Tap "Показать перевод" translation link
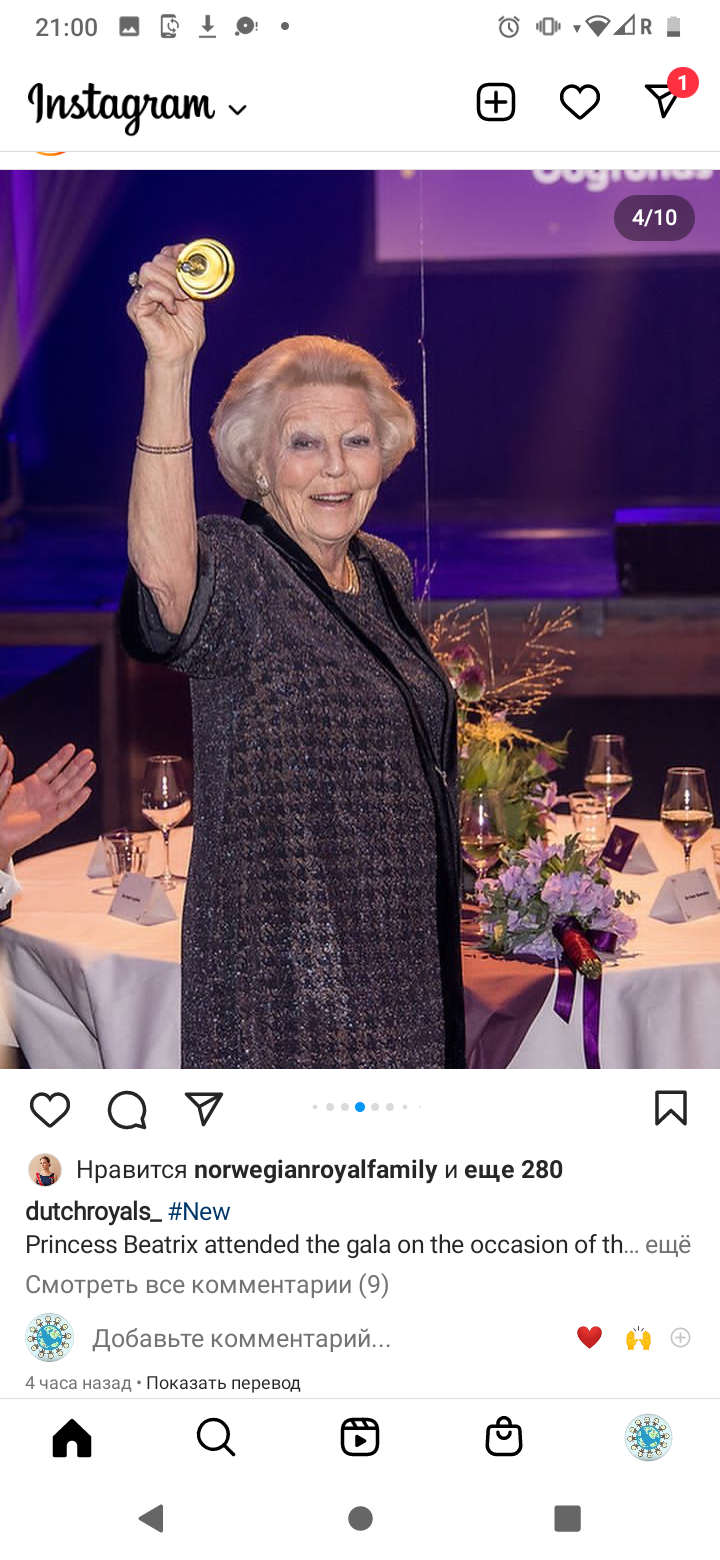 click(223, 1382)
